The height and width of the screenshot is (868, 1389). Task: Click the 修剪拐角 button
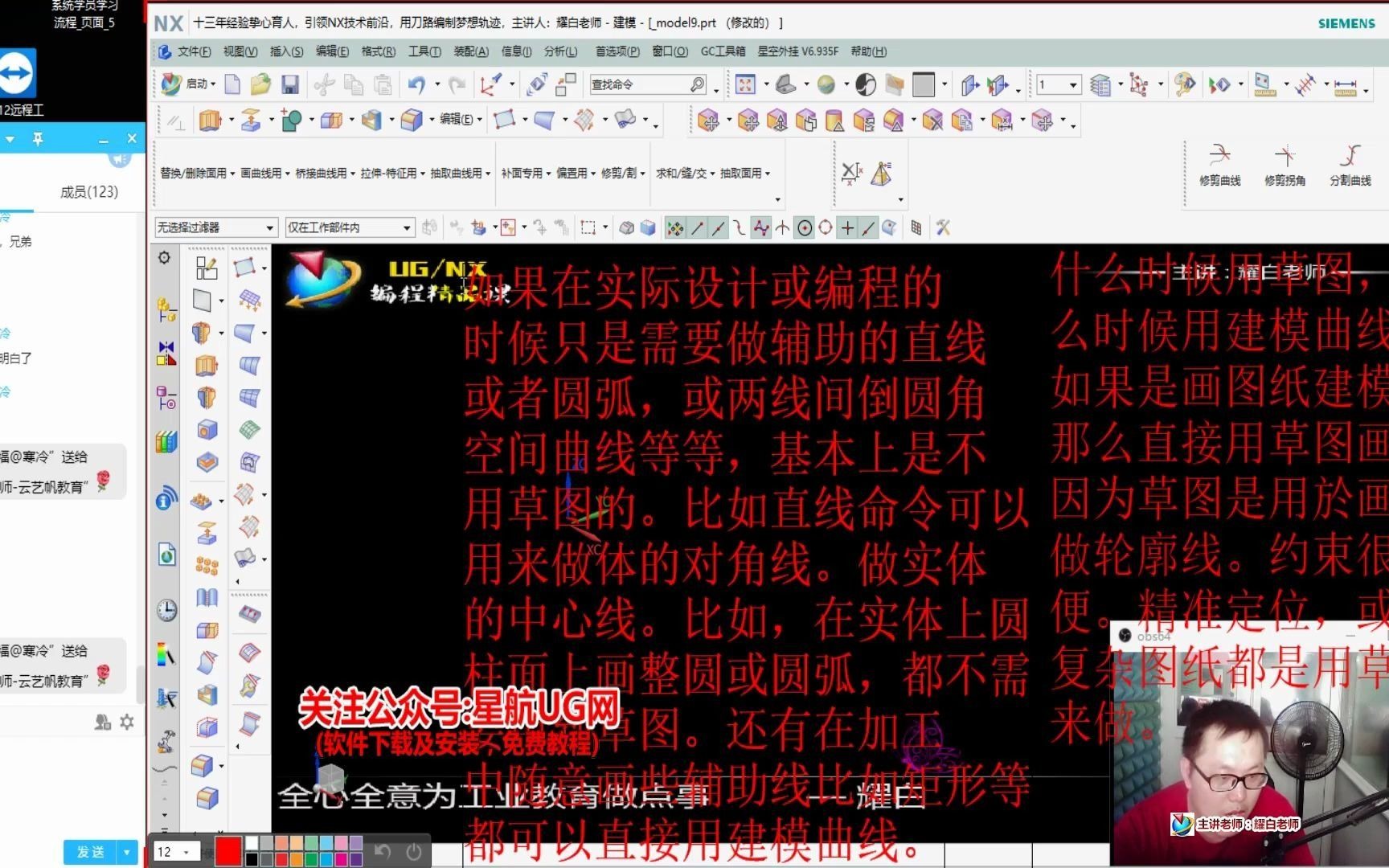[1285, 165]
